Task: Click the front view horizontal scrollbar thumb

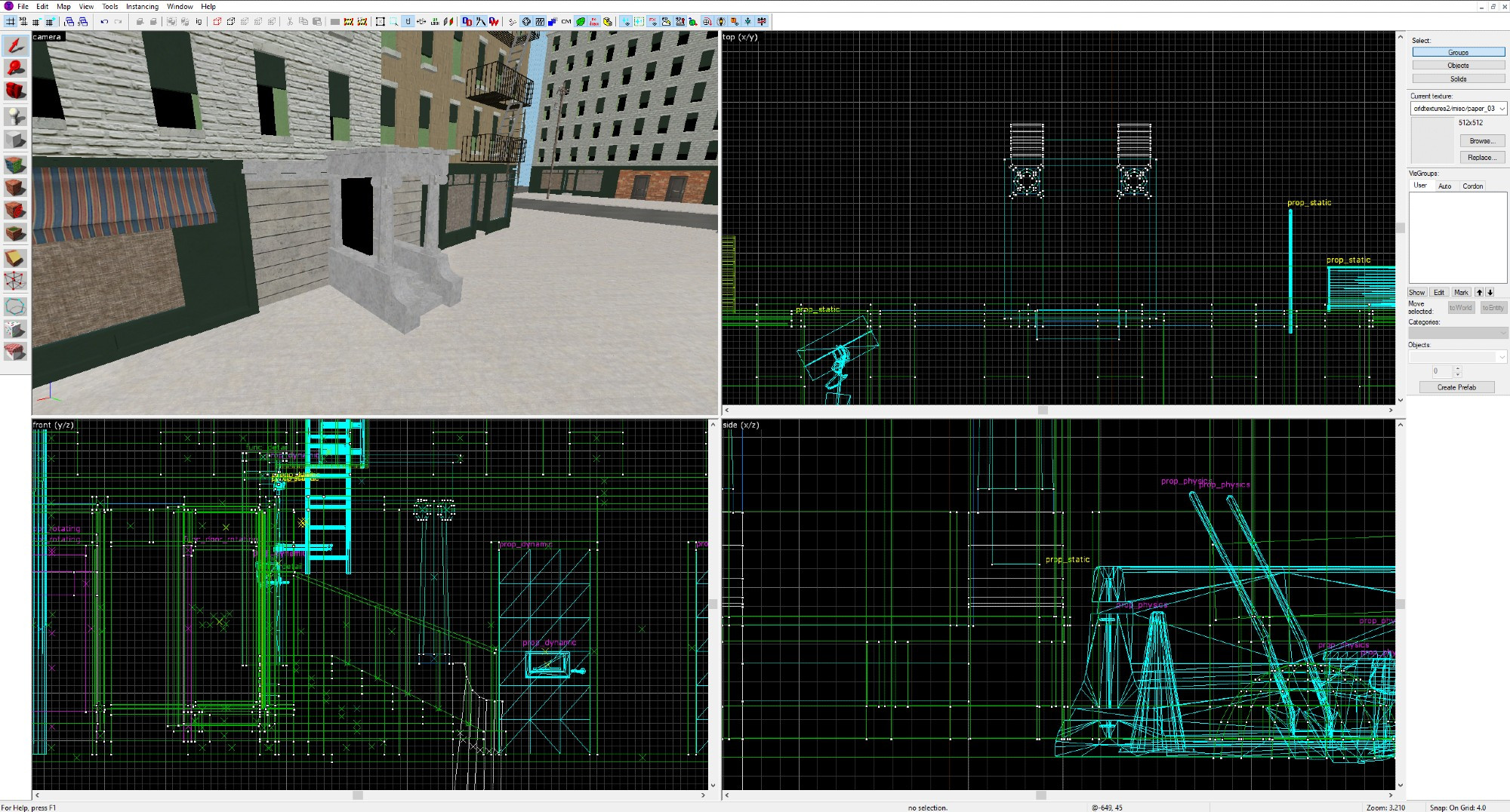Action: pos(358,795)
